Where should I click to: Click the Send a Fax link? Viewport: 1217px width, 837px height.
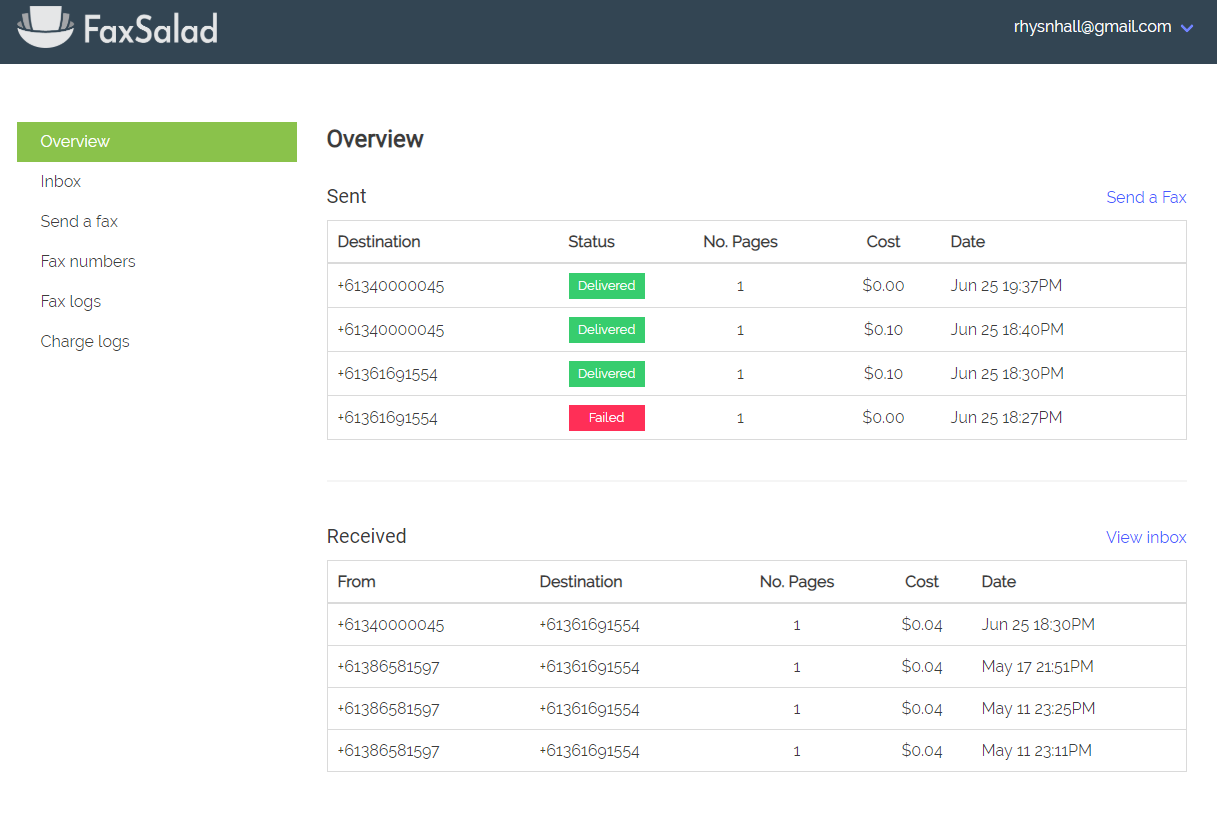[1146, 197]
